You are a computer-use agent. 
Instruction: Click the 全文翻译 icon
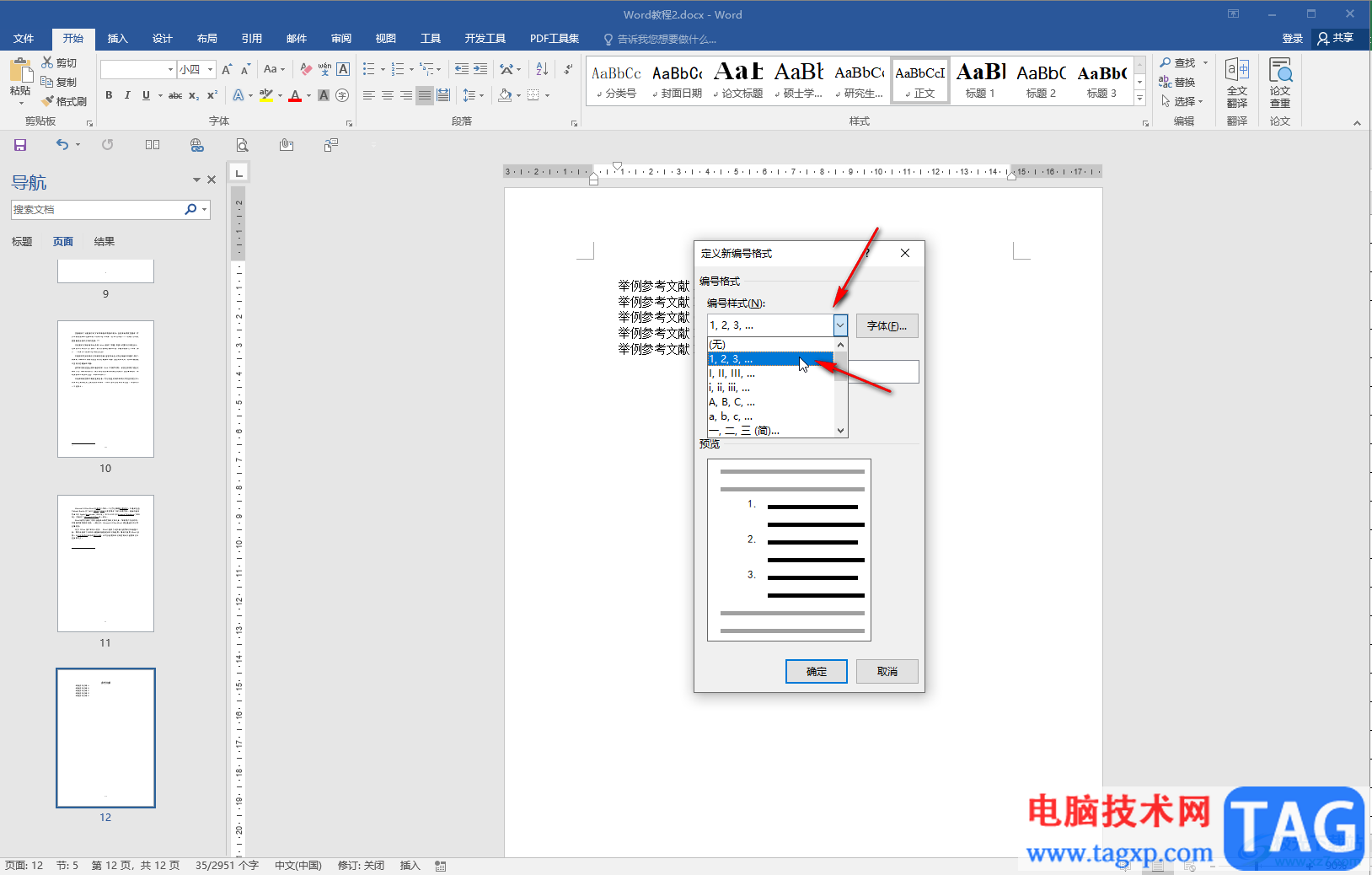pyautogui.click(x=1237, y=83)
